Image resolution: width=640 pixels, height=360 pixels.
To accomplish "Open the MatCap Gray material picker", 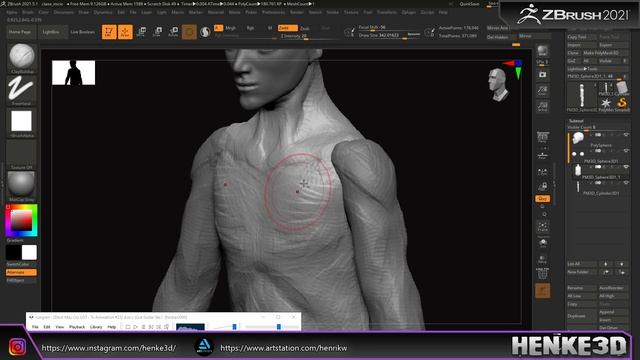I will click(22, 185).
